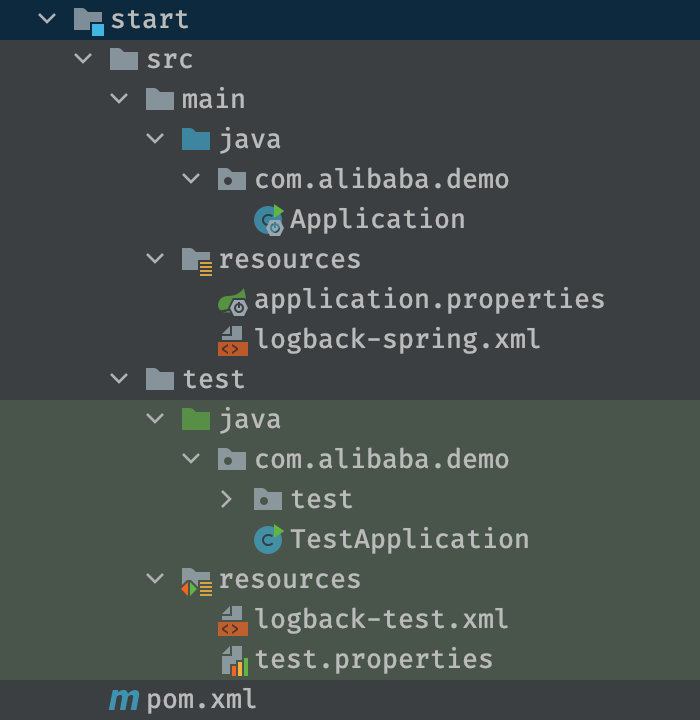Screen dimensions: 700x720
Task: Expand the collapsed test package
Action: (226, 499)
